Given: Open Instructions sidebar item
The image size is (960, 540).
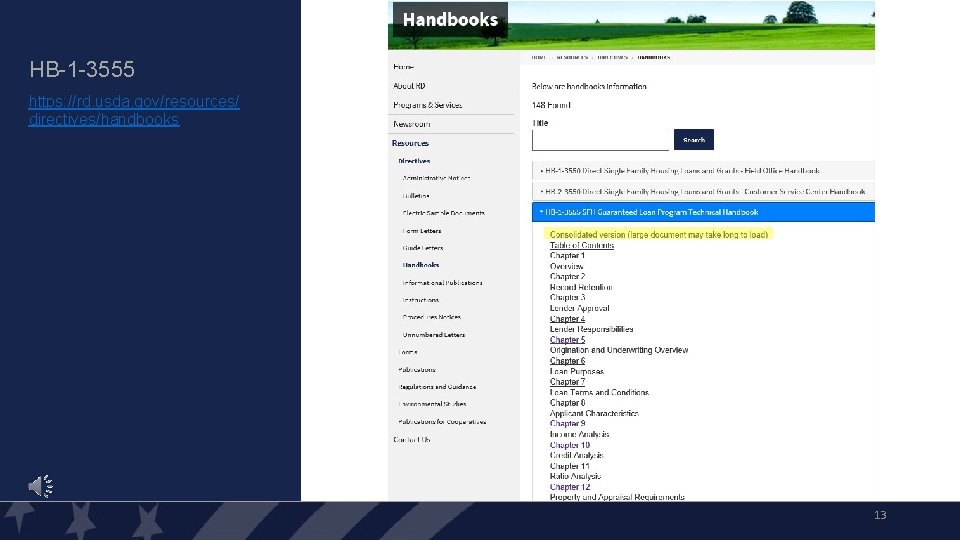Looking at the screenshot, I should pyautogui.click(x=421, y=300).
